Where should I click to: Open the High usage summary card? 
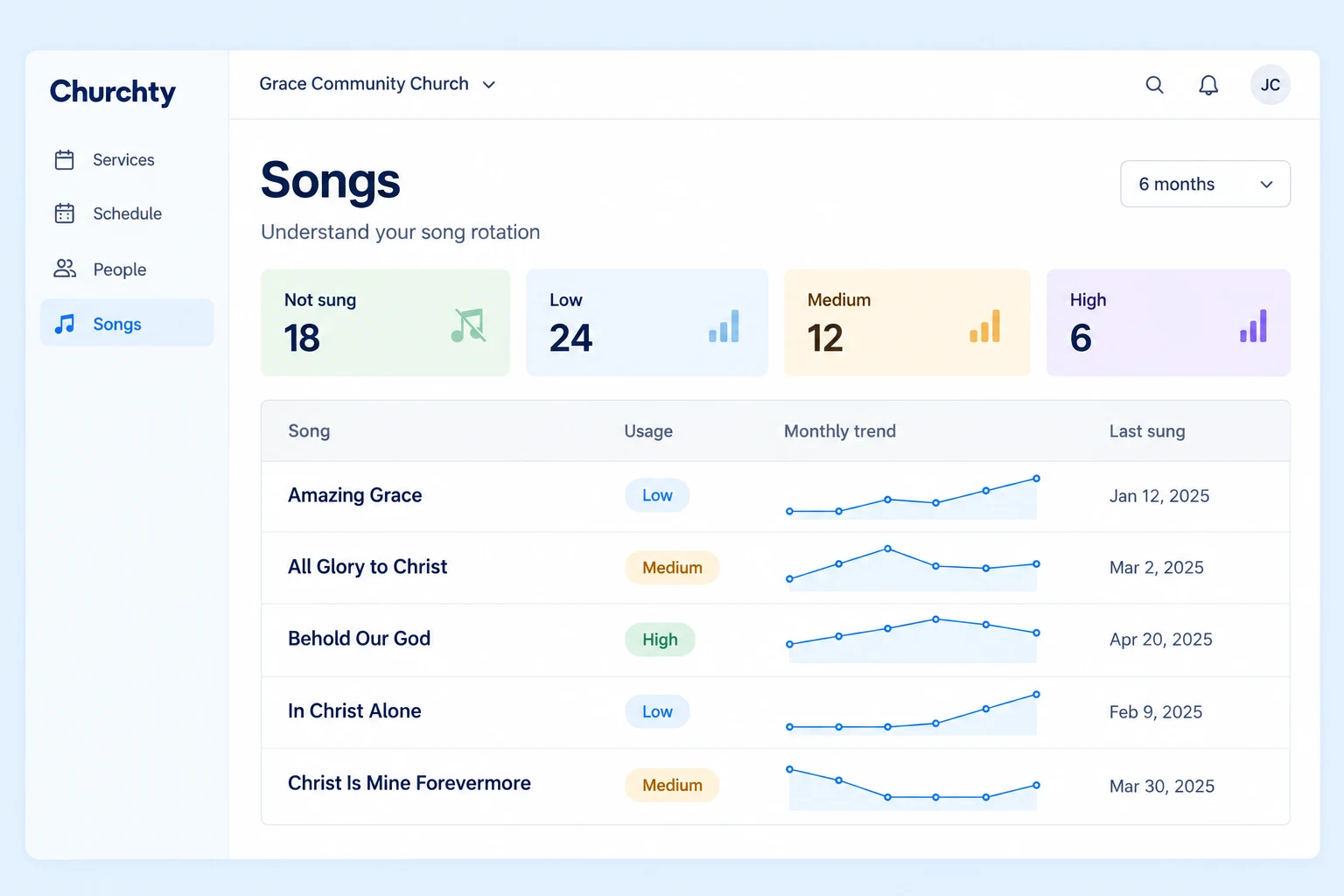click(x=1168, y=323)
